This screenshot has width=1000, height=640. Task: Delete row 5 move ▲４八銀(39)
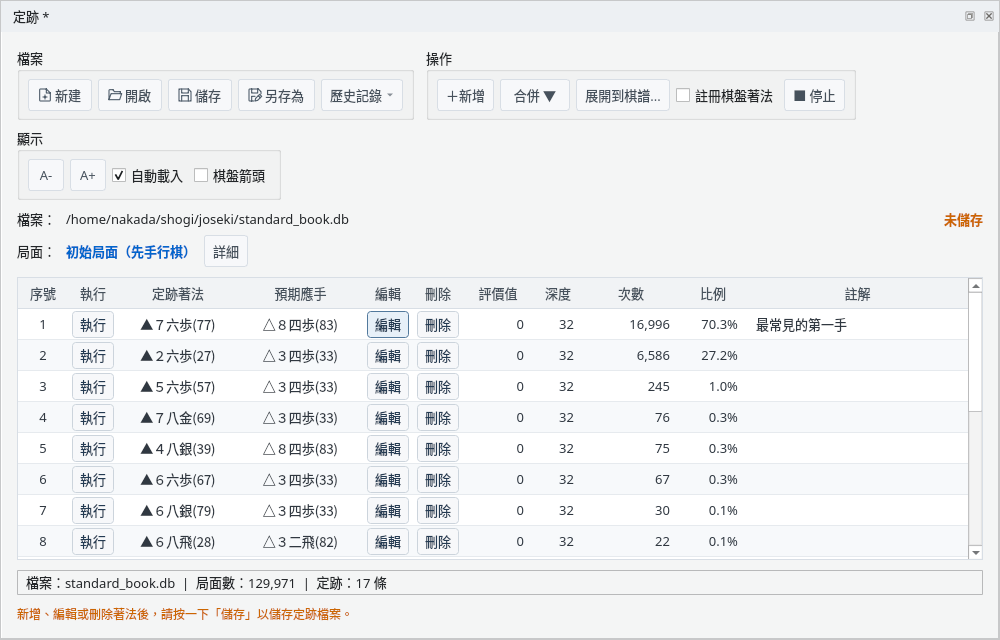(x=438, y=449)
